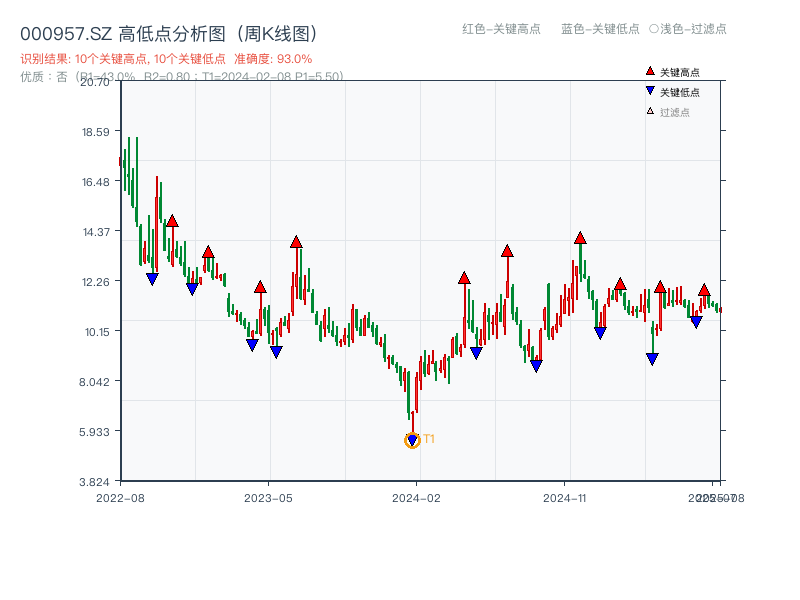Click the red triangle on the rightmost 2025 peak
This screenshot has width=800, height=600.
pos(703,289)
